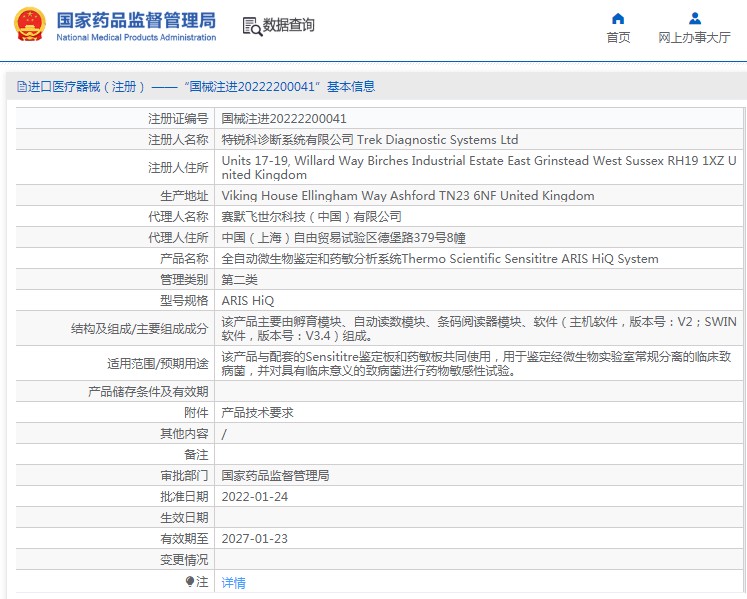
Task: Open the 数据查询 search icon
Action: [252, 27]
